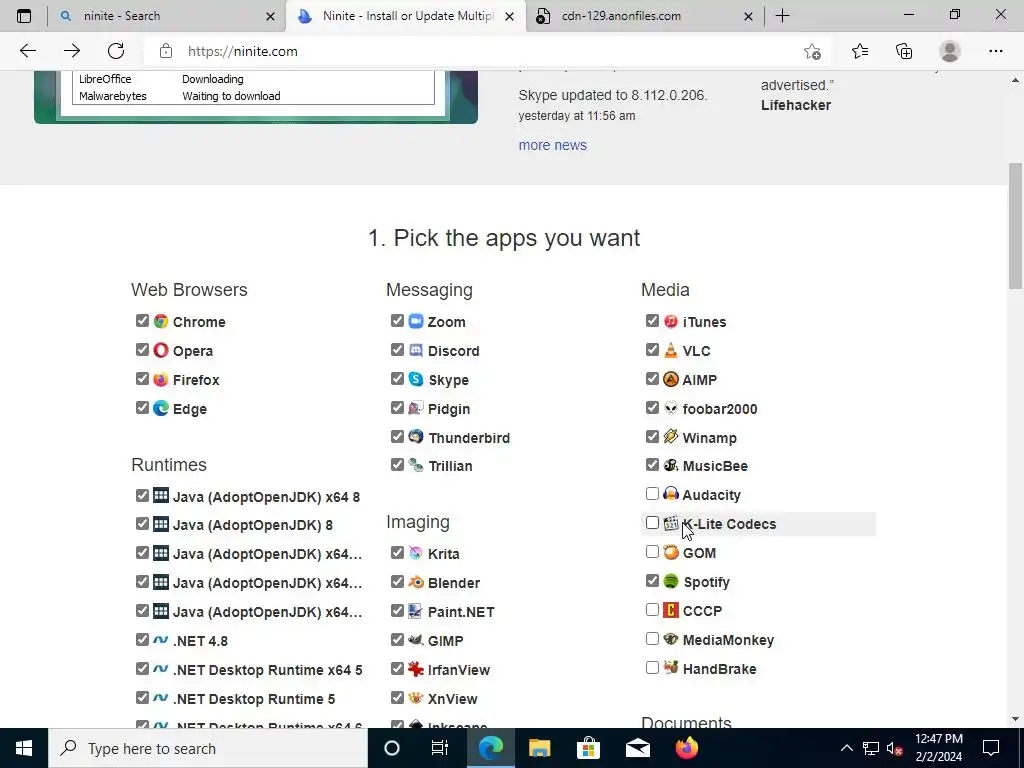Close the cdn-129.anonfiles.com tab

[x=748, y=16]
